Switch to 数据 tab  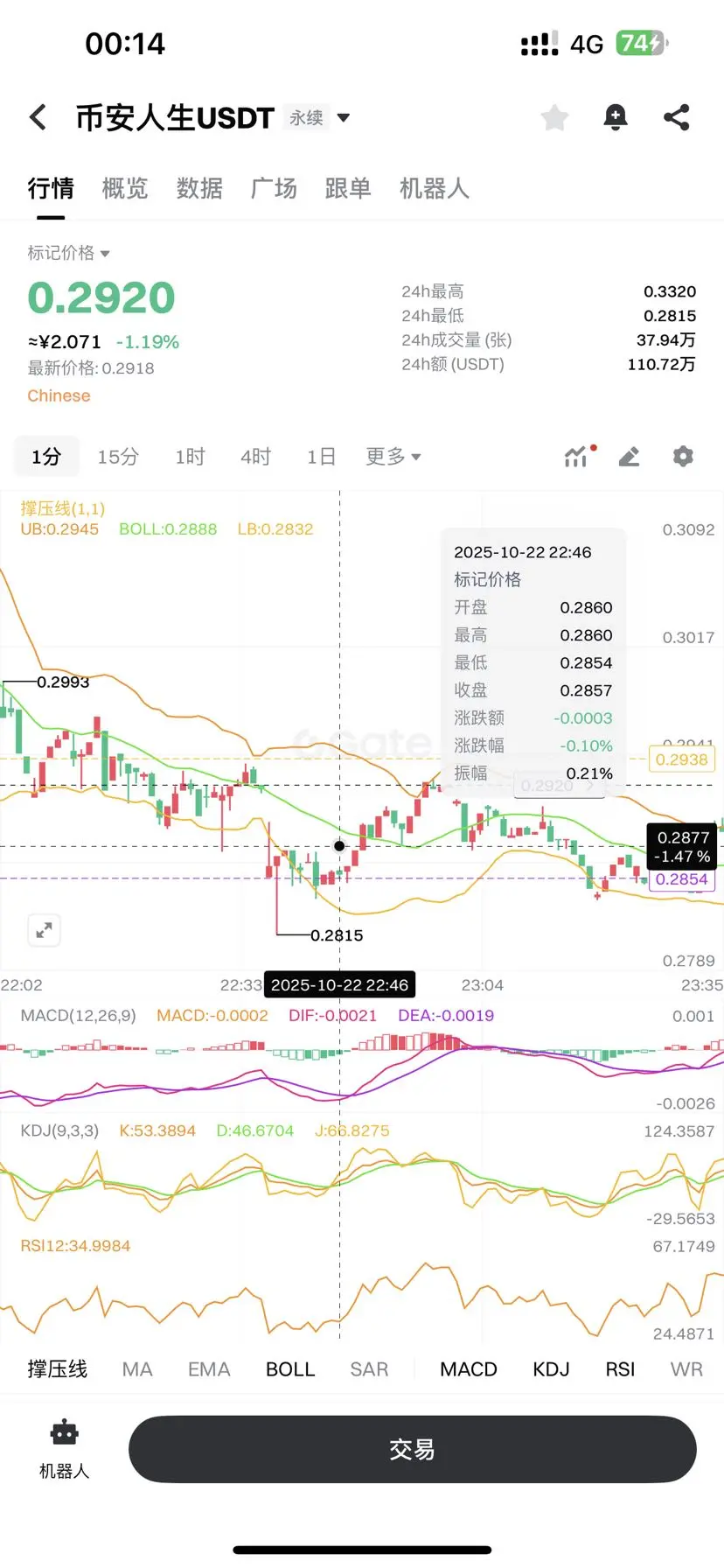(199, 188)
